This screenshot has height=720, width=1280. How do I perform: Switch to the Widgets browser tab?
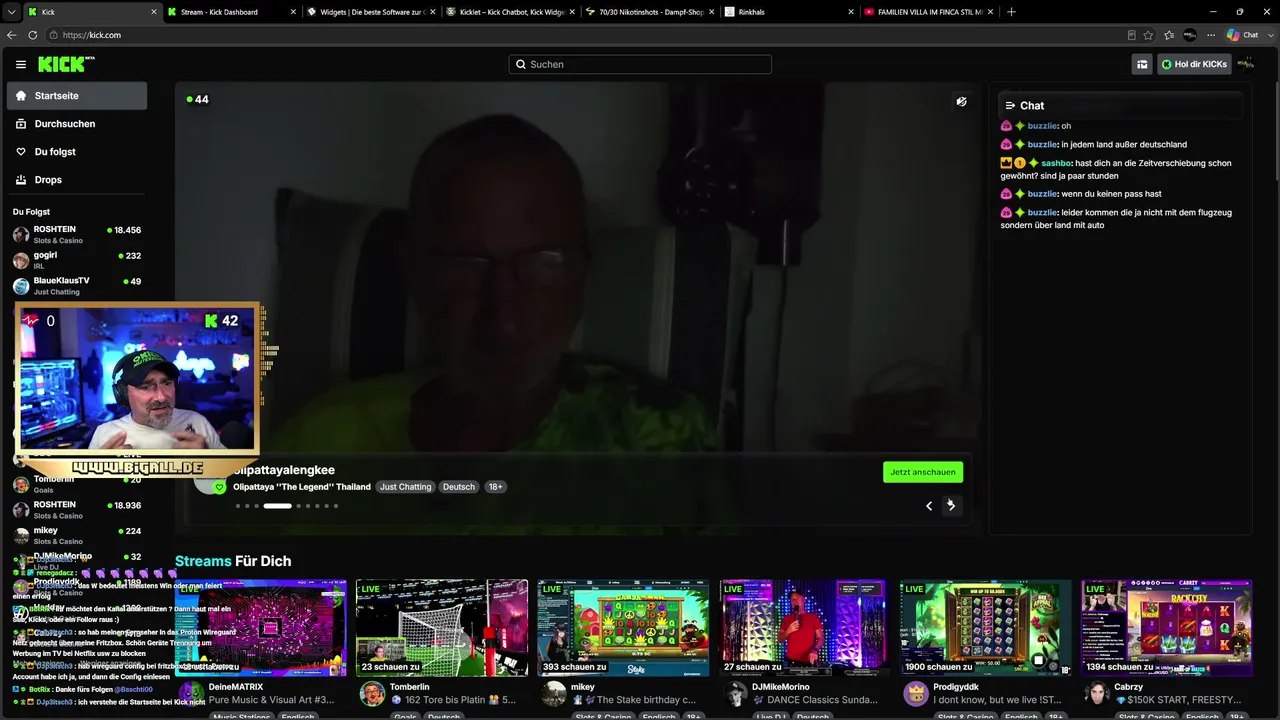[371, 12]
